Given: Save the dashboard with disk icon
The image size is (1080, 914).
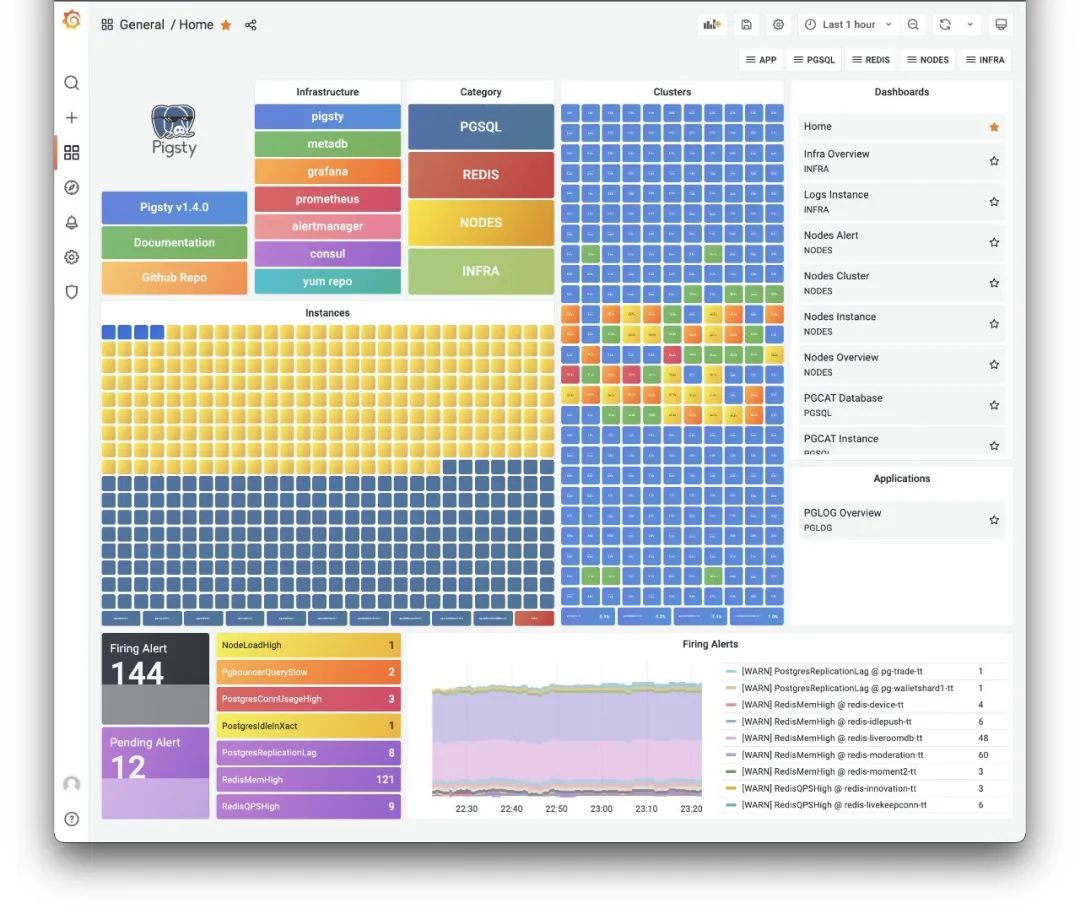Looking at the screenshot, I should 746,25.
